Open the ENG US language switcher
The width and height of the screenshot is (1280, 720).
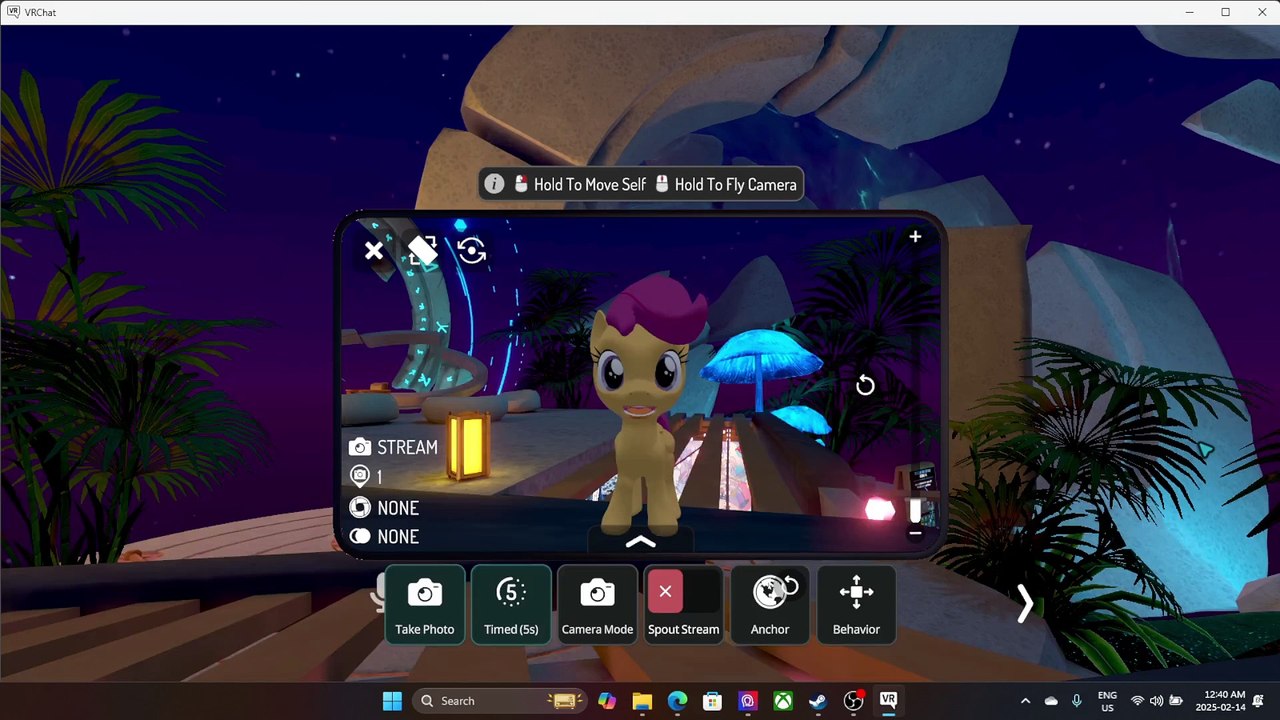coord(1107,701)
